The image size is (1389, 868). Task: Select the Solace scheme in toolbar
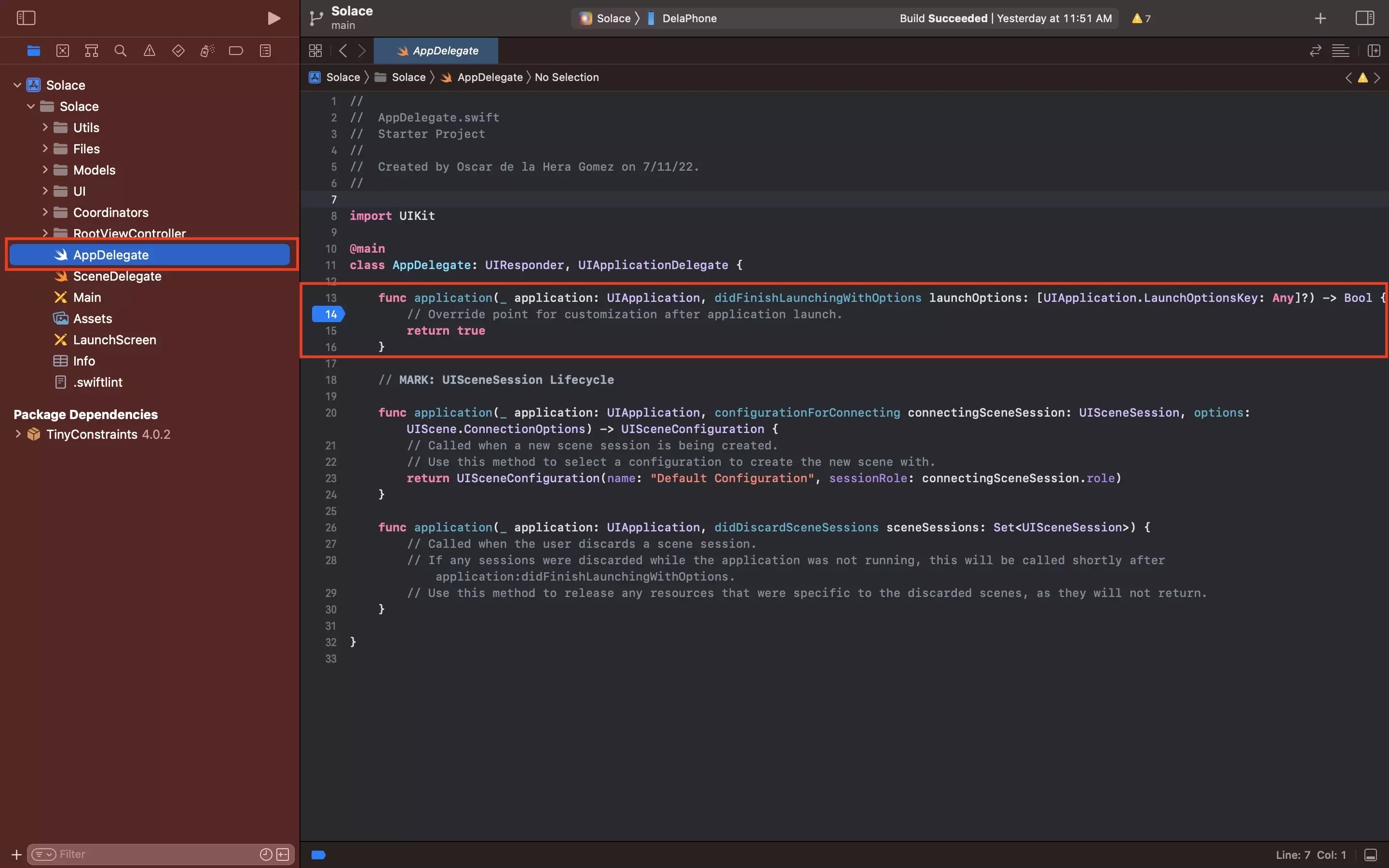click(x=606, y=18)
